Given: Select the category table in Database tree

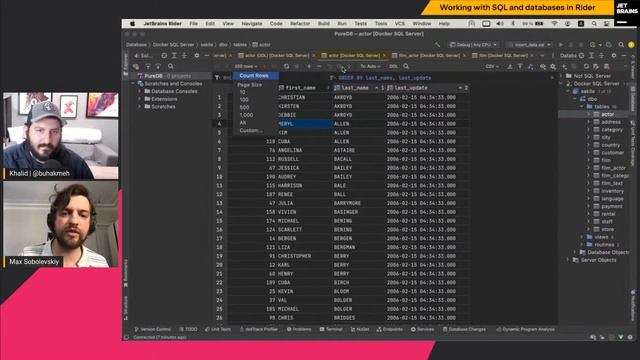Looking at the screenshot, I should tap(611, 130).
